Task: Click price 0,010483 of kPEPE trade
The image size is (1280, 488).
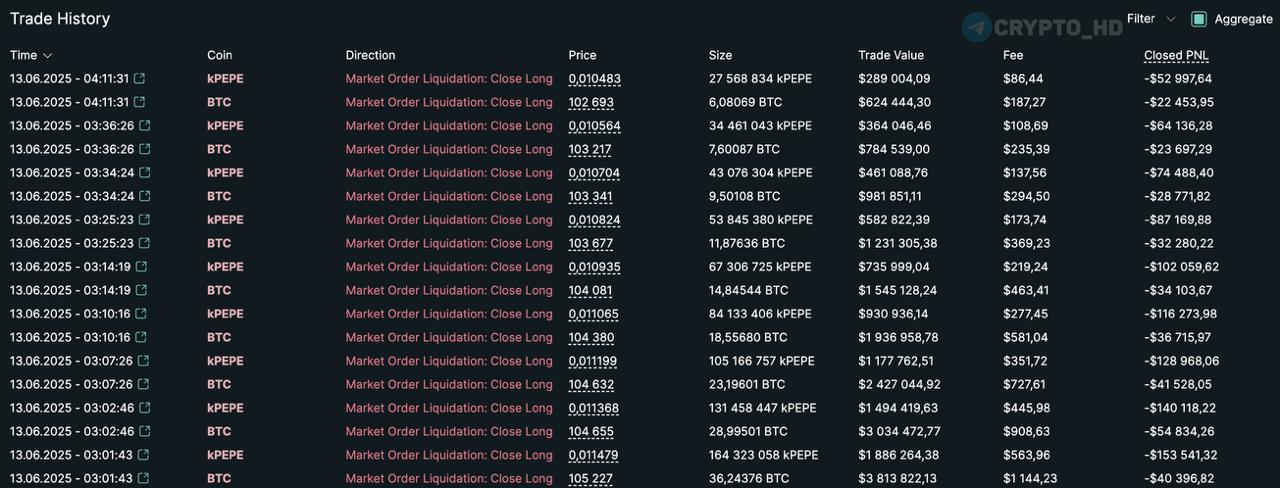Action: [595, 79]
